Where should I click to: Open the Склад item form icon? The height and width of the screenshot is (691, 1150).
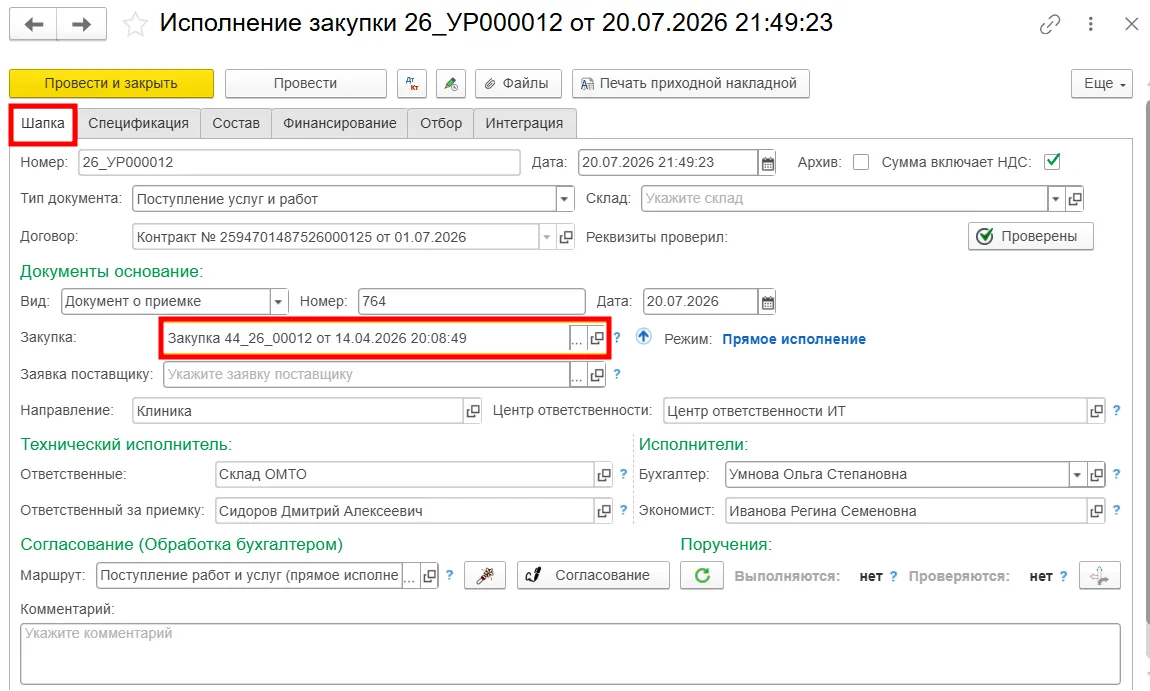(x=1074, y=199)
